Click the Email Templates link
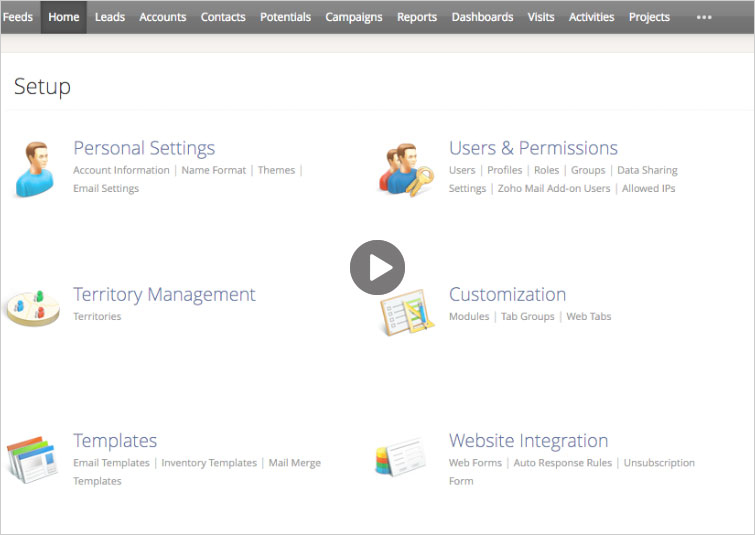 (x=111, y=463)
